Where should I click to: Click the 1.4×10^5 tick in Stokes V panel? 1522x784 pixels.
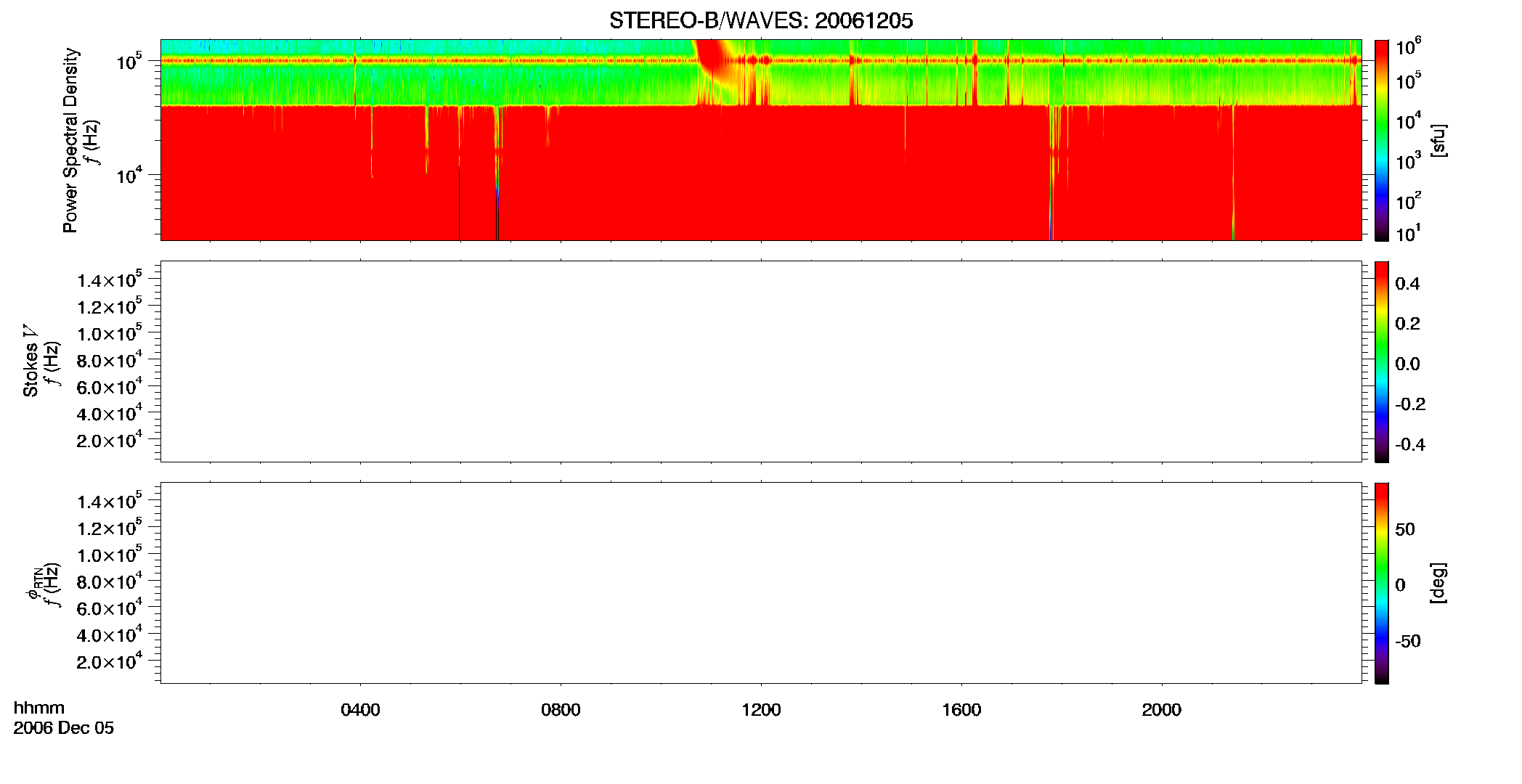[x=110, y=279]
